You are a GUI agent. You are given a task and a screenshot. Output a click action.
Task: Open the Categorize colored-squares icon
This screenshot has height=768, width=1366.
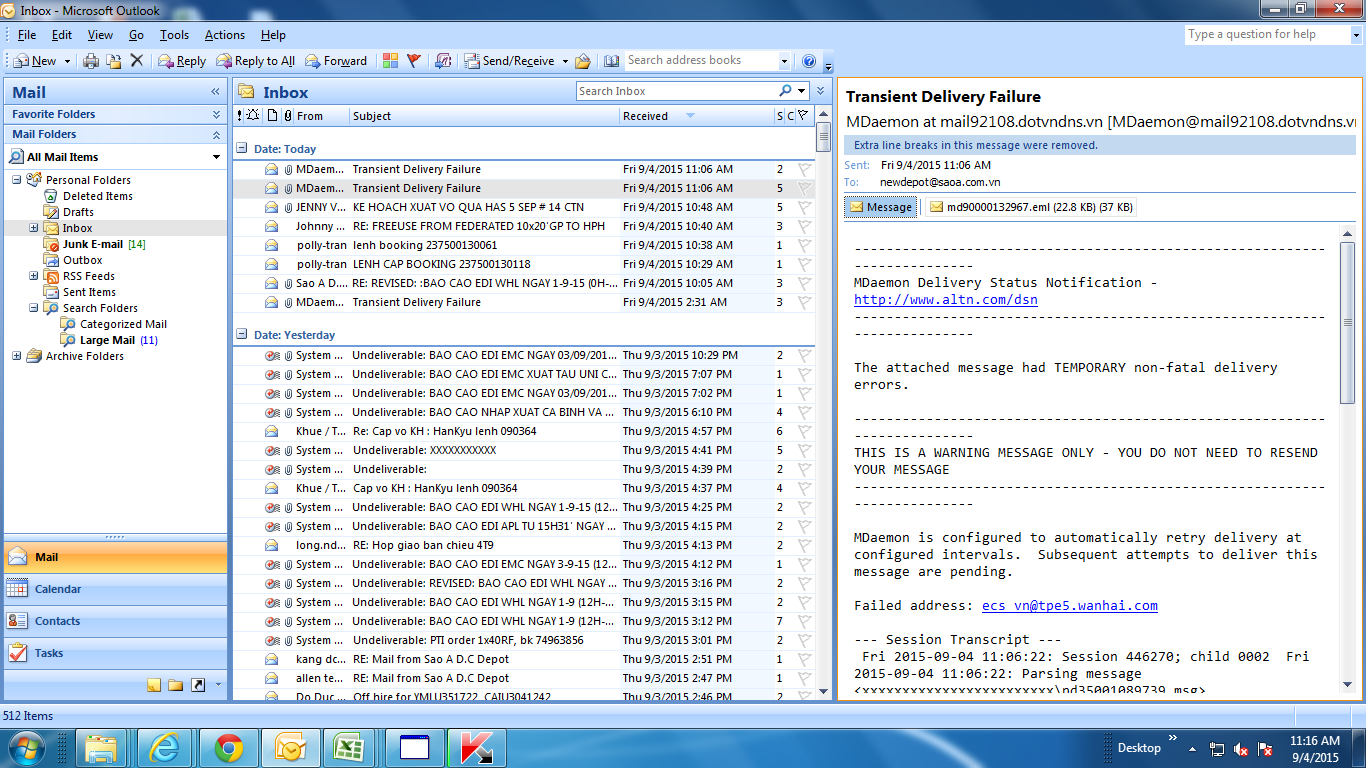[x=390, y=61]
